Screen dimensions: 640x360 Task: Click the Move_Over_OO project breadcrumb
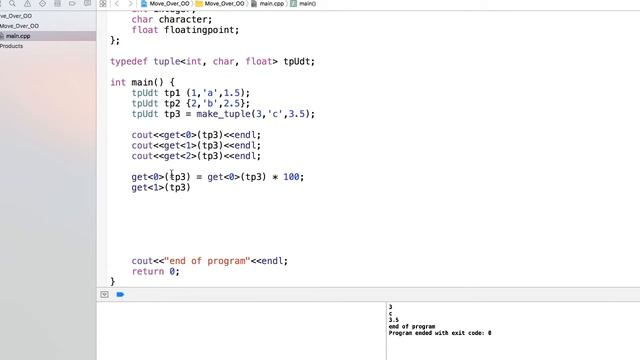[165, 4]
